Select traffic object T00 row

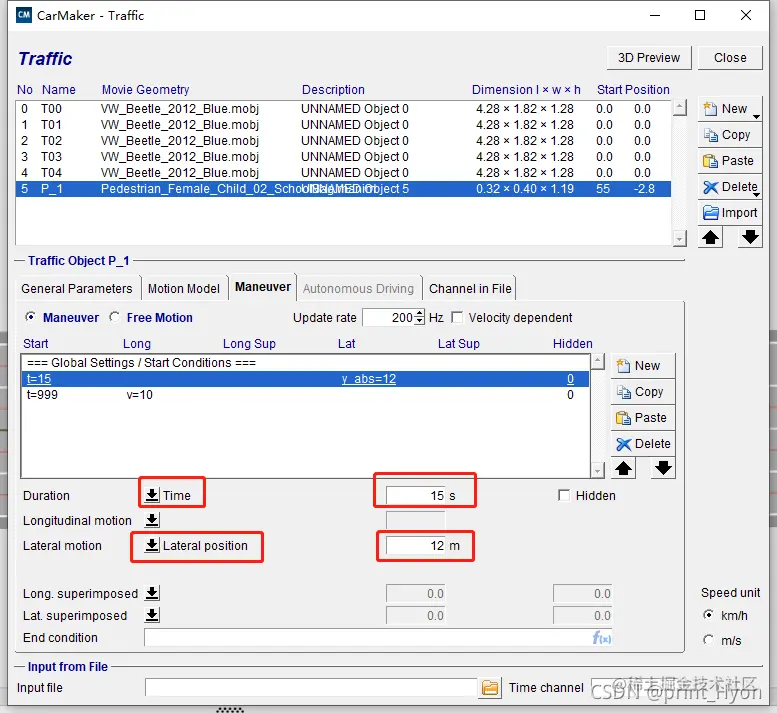(x=343, y=109)
